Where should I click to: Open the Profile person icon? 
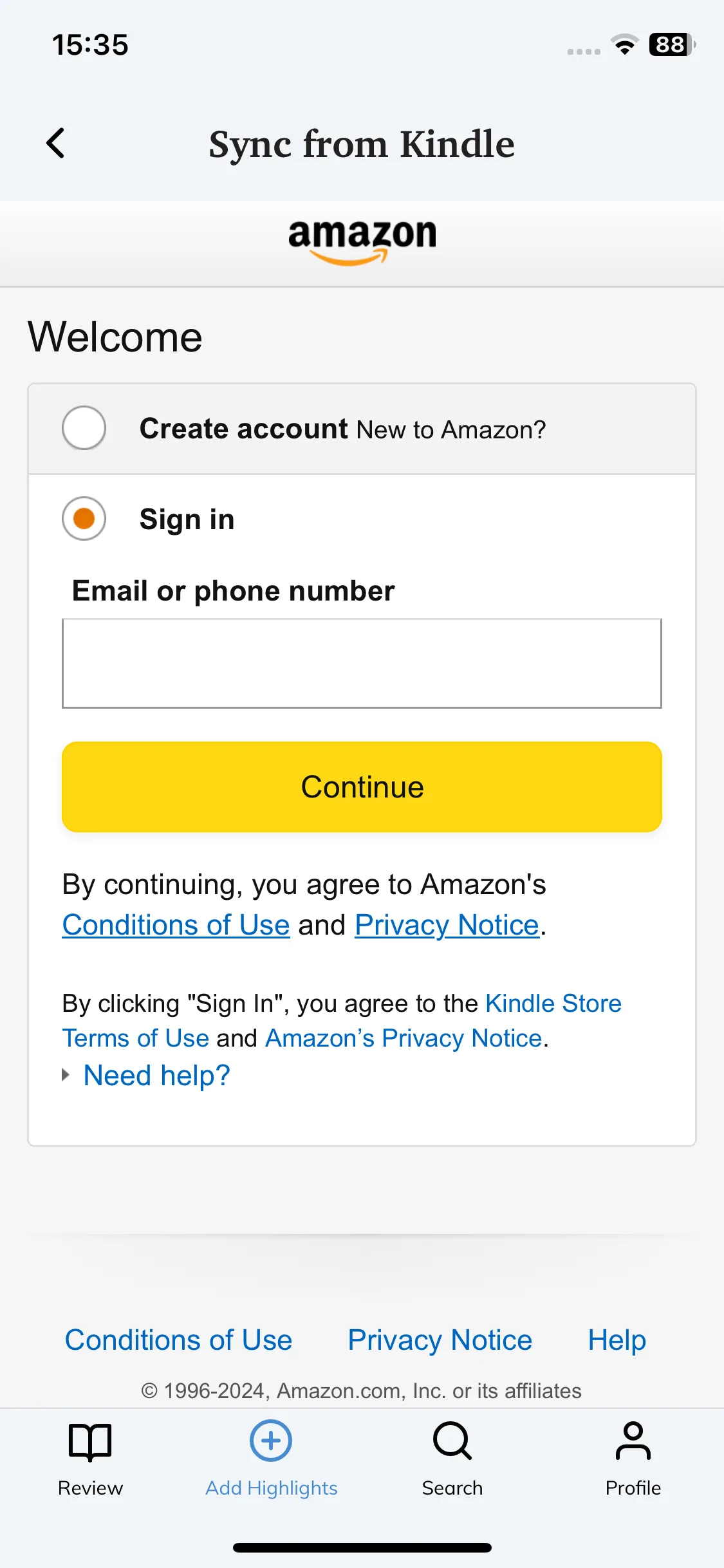click(x=633, y=1441)
